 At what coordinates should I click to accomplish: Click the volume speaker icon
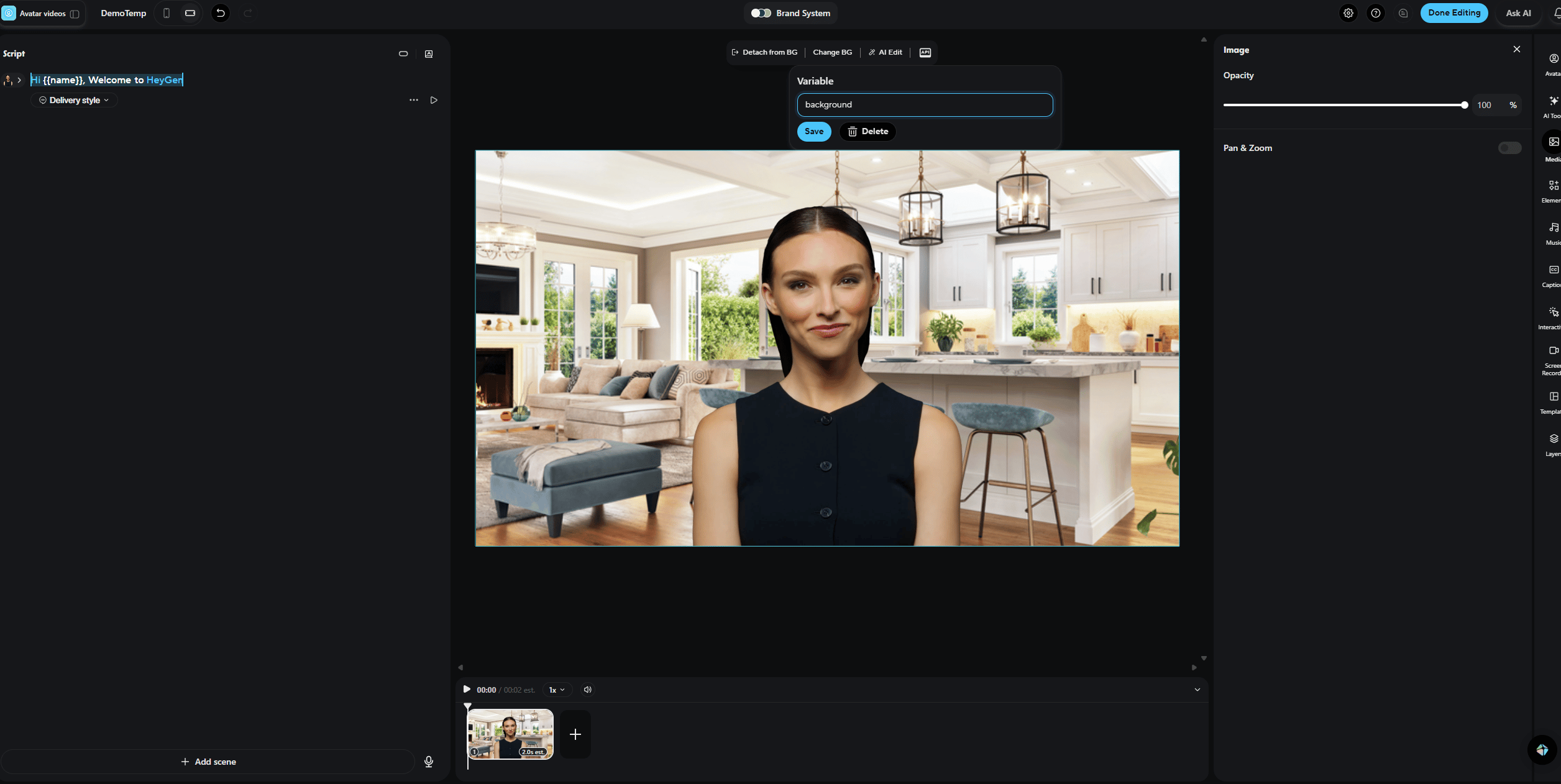click(587, 690)
